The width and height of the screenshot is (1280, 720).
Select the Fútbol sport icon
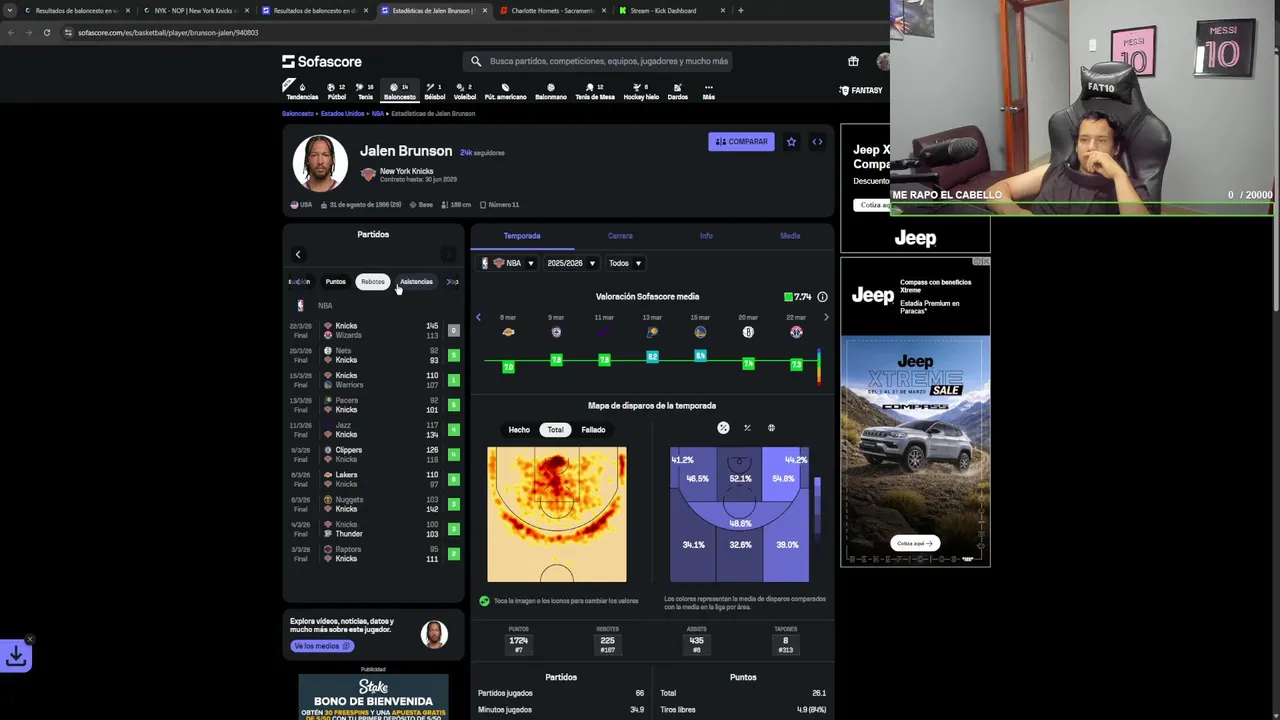(337, 91)
